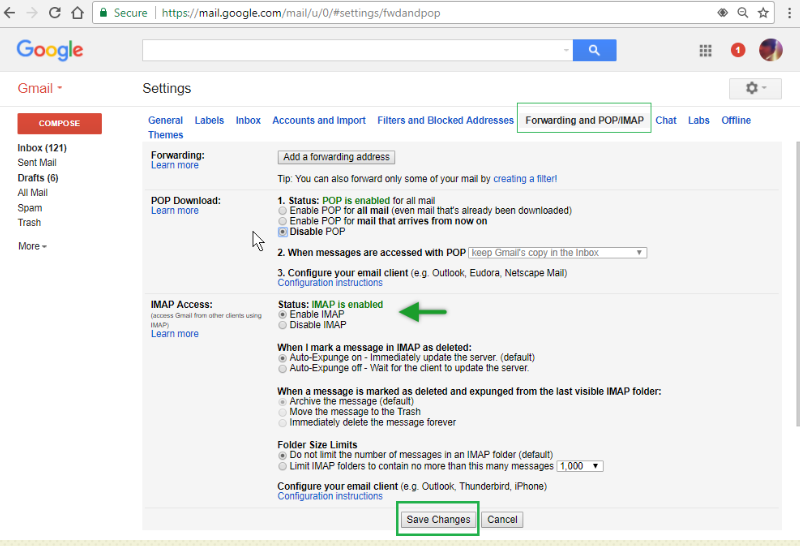Open the Chrome three-dot menu
800x546 pixels.
787,13
